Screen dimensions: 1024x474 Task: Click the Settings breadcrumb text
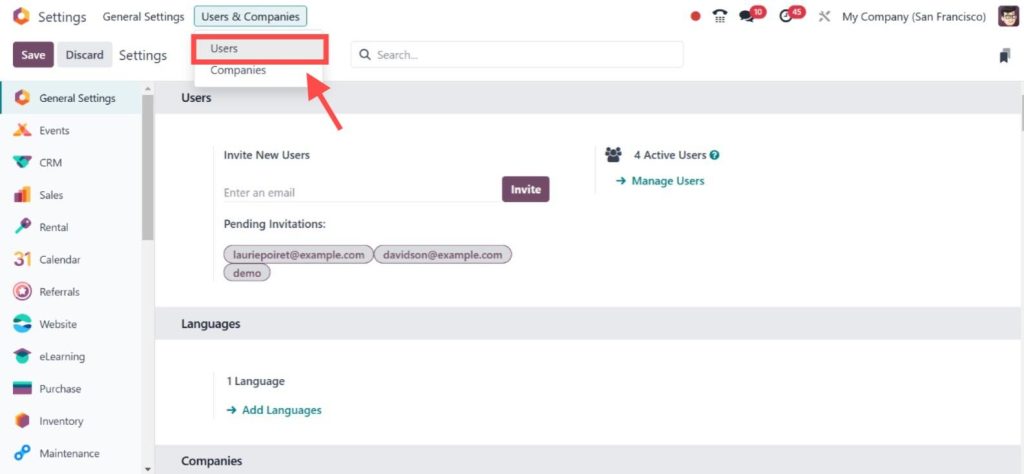pos(143,55)
